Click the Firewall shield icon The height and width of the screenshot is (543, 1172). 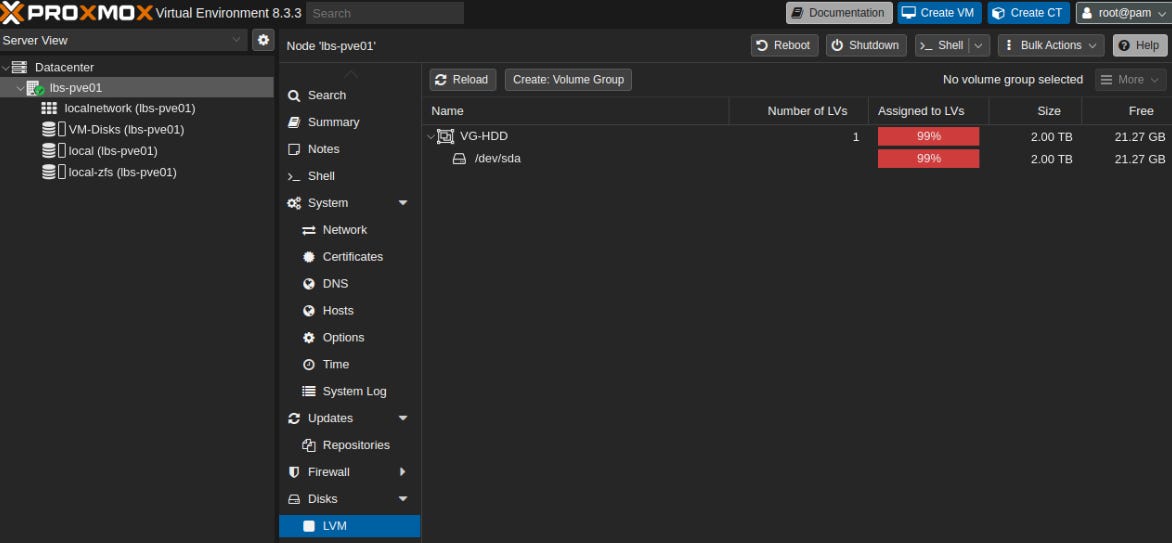294,472
